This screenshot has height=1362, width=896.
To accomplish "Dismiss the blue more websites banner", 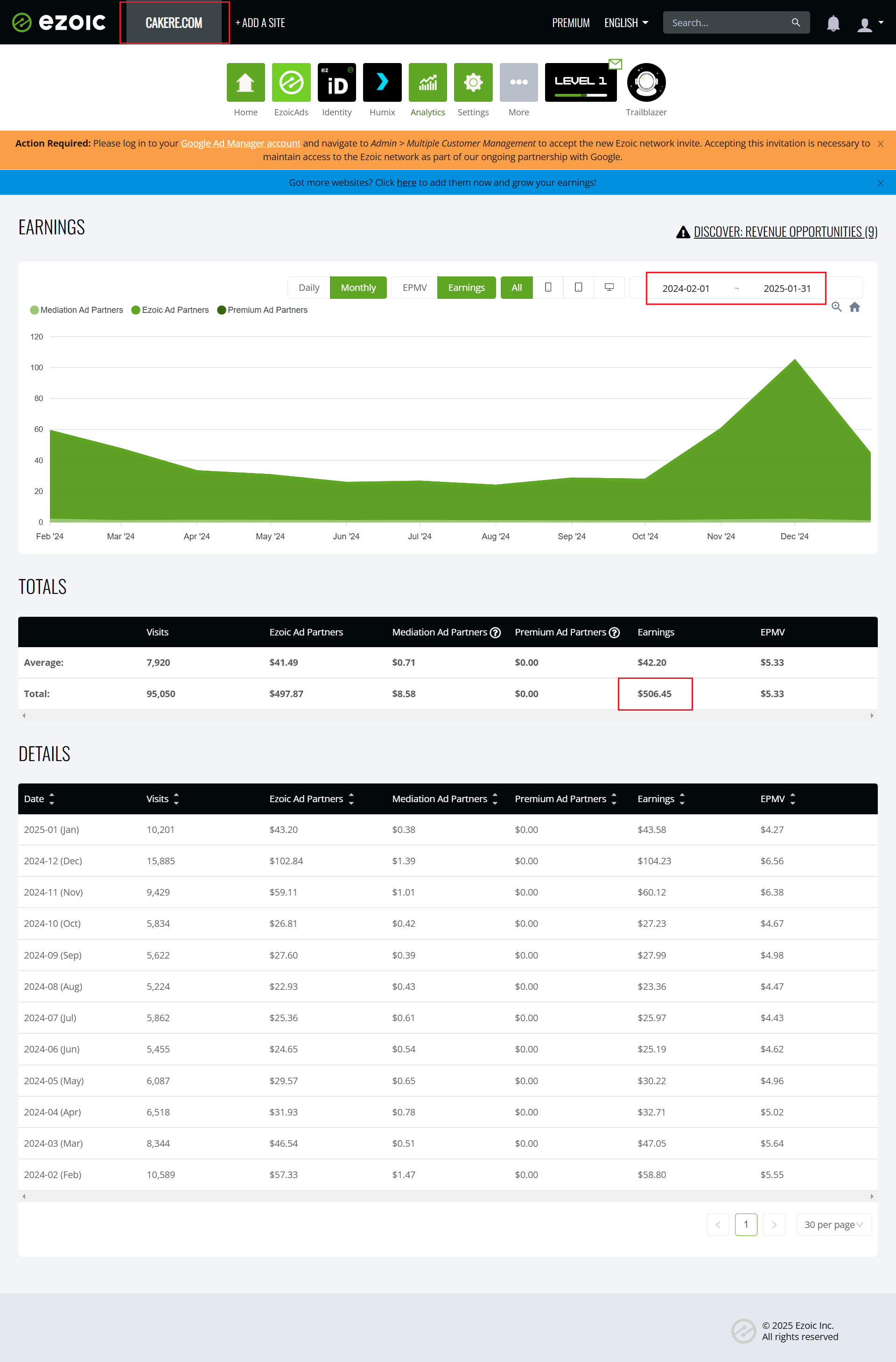I will pyautogui.click(x=880, y=183).
